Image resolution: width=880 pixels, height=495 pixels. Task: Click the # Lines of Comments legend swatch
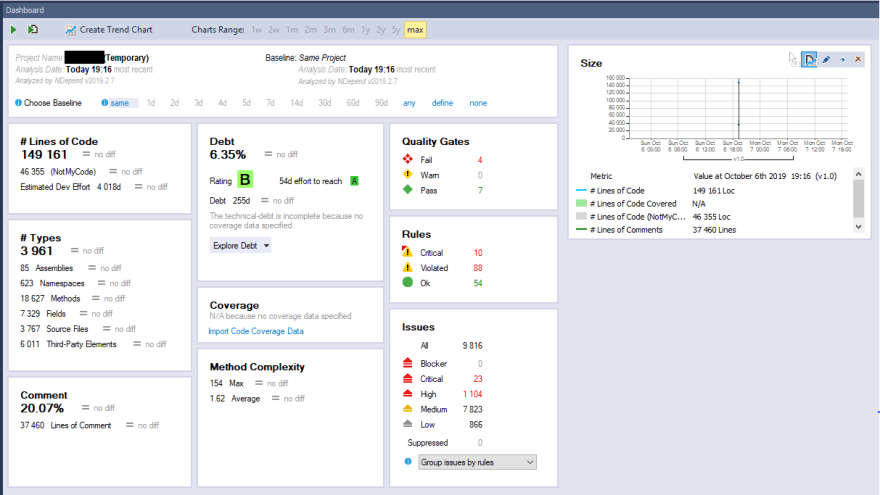581,230
